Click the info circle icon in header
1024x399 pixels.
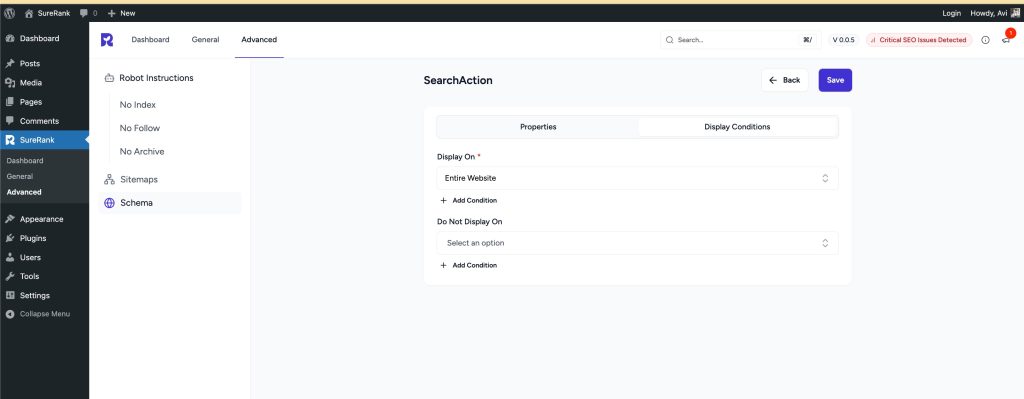pyautogui.click(x=985, y=40)
